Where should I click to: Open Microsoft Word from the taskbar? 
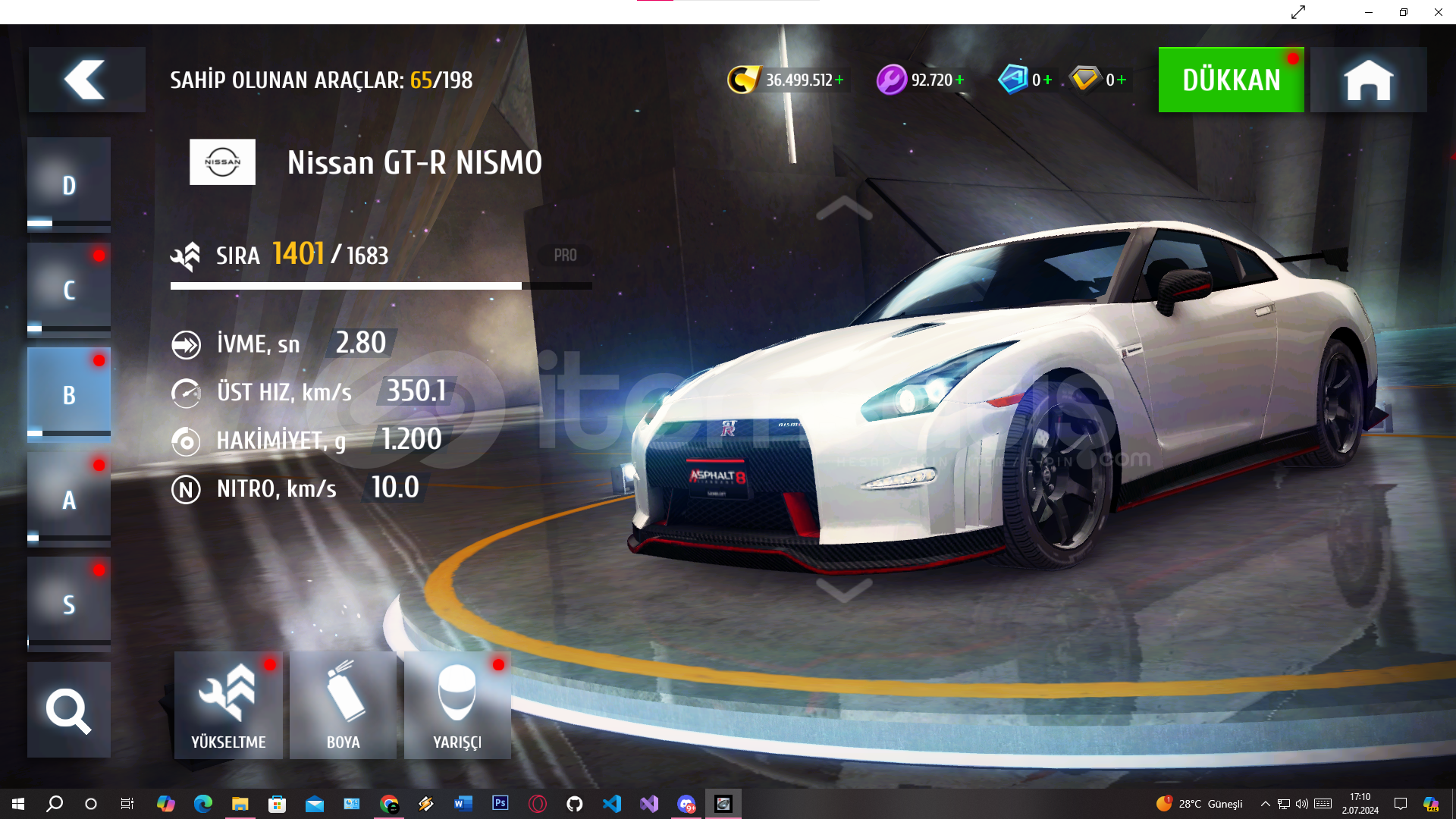click(x=463, y=804)
